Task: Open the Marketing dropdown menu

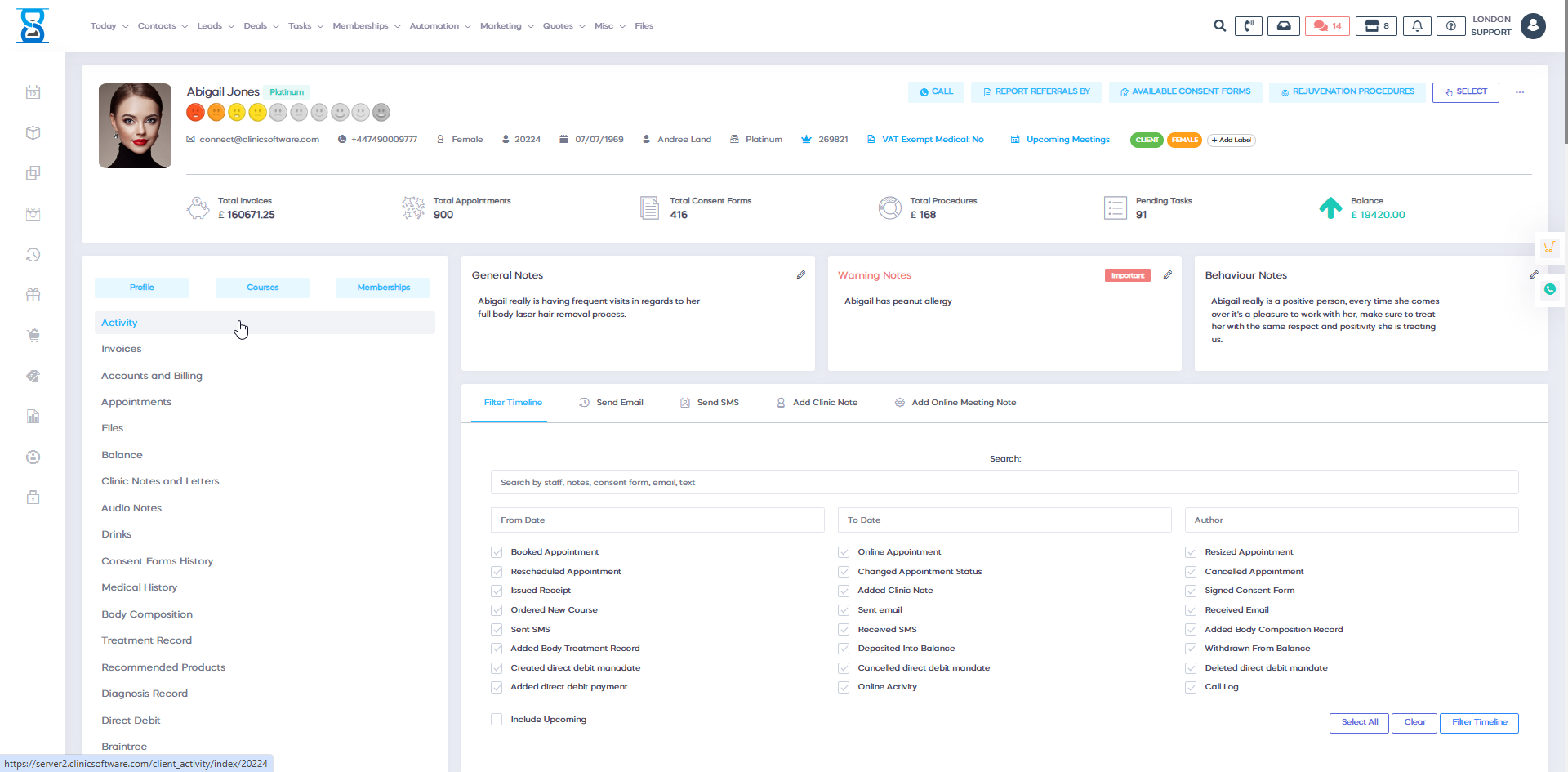Action: (x=506, y=26)
